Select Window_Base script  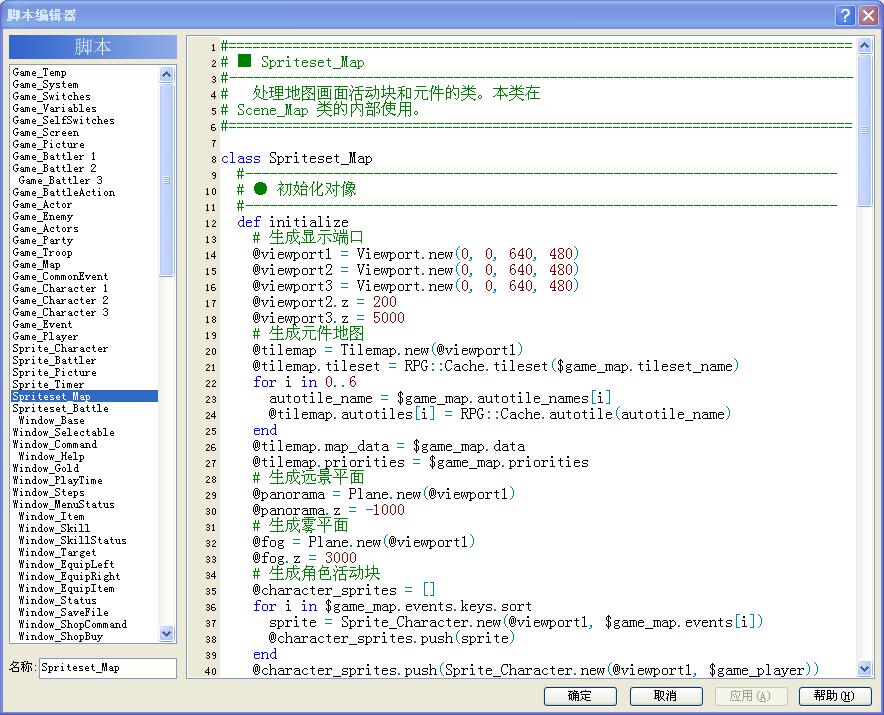coord(51,420)
